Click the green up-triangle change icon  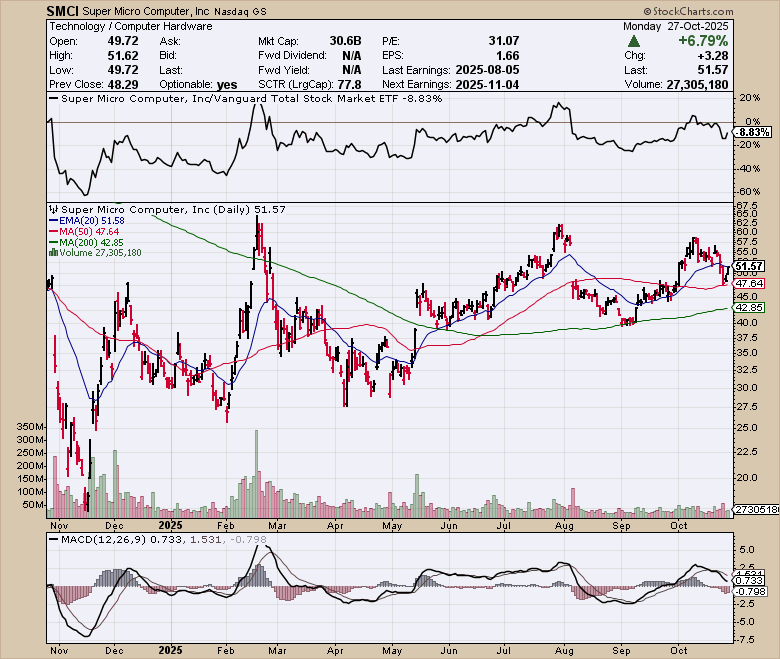pyautogui.click(x=634, y=41)
